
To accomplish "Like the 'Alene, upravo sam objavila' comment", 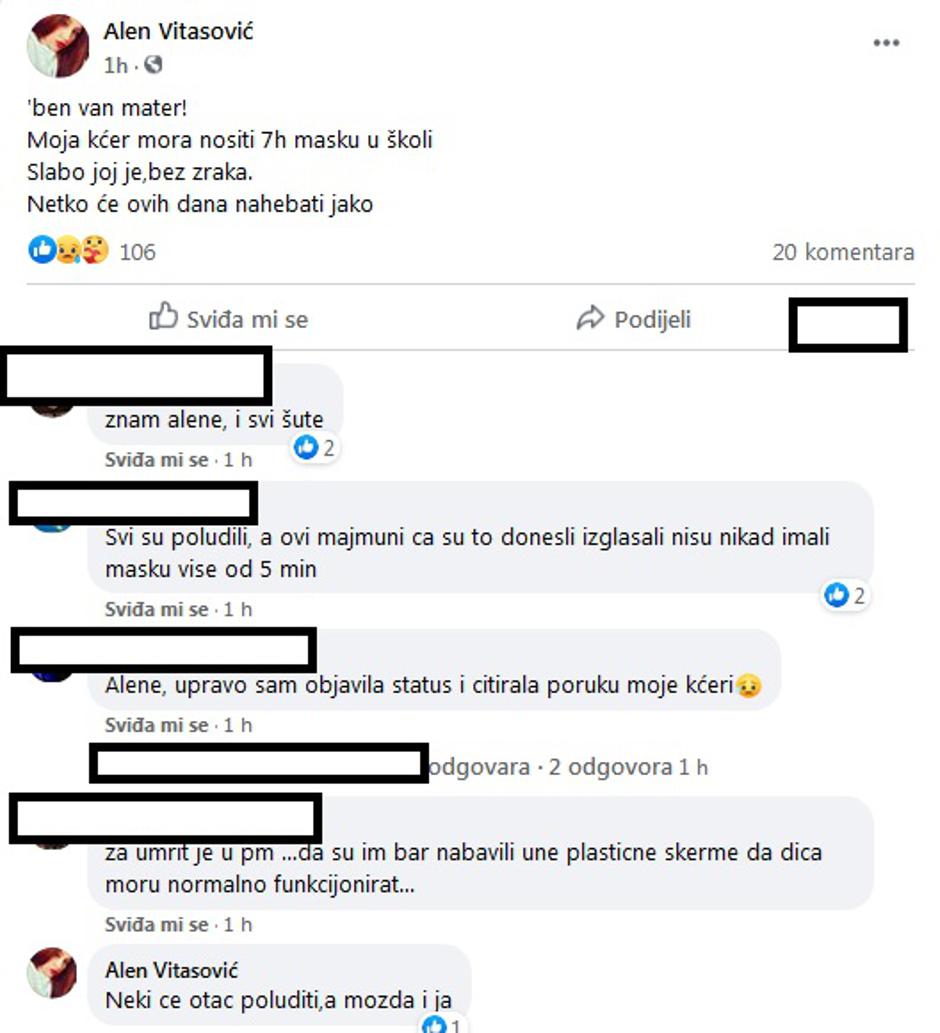I will 156,725.
